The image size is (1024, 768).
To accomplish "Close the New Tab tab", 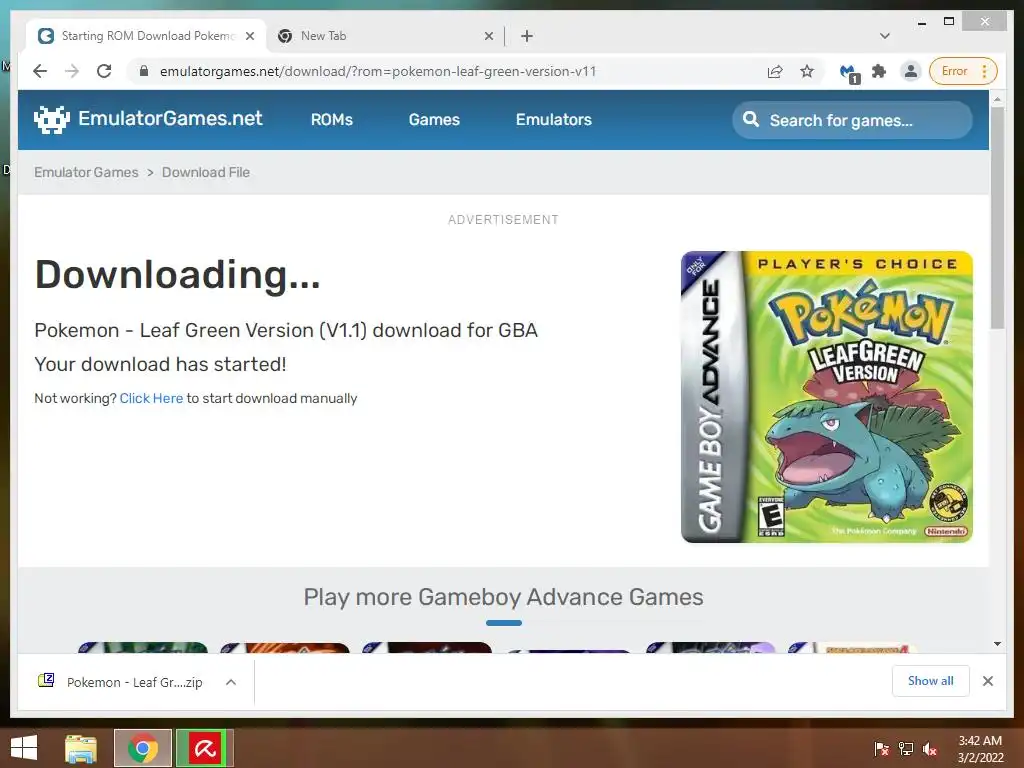I will (x=488, y=36).
